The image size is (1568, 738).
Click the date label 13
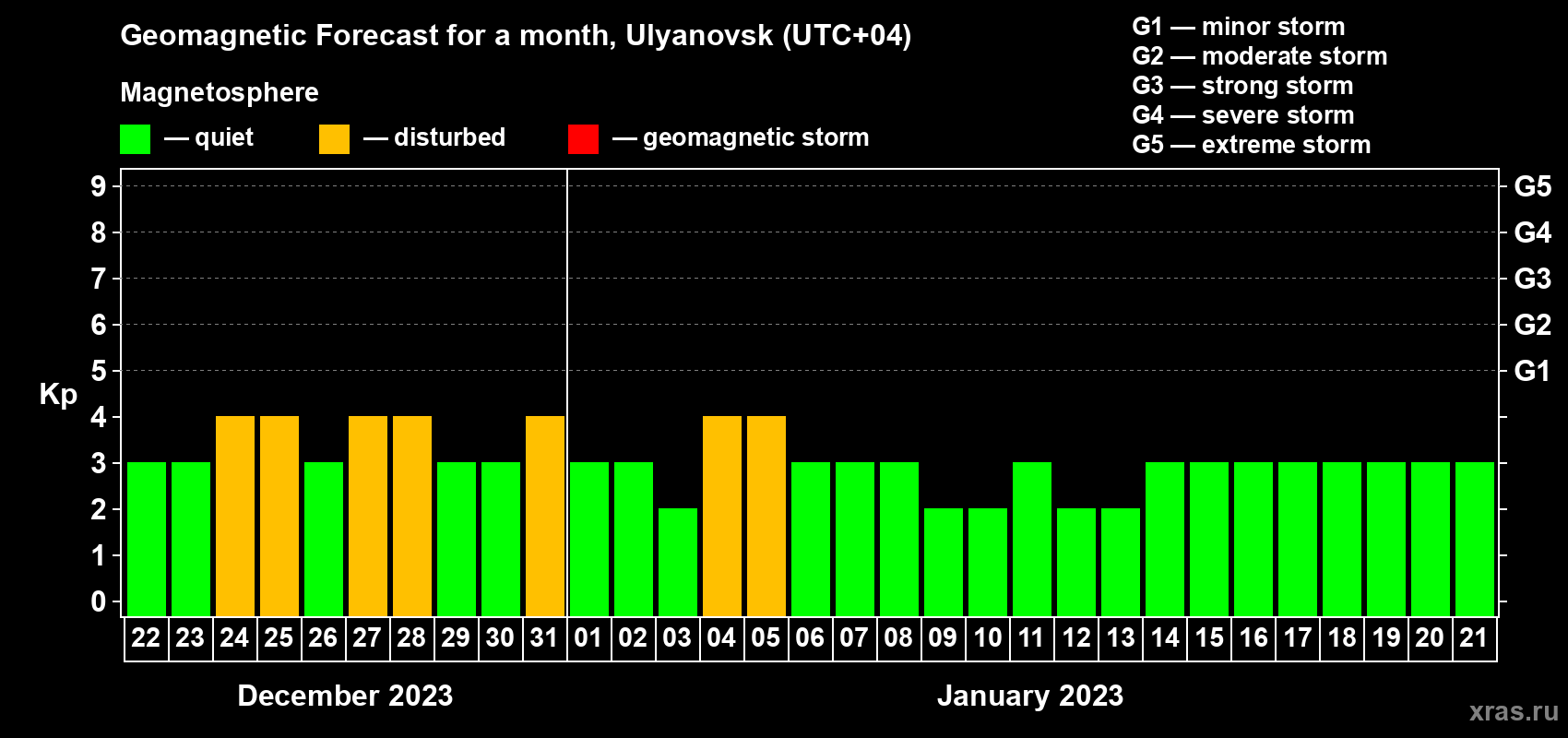1120,638
